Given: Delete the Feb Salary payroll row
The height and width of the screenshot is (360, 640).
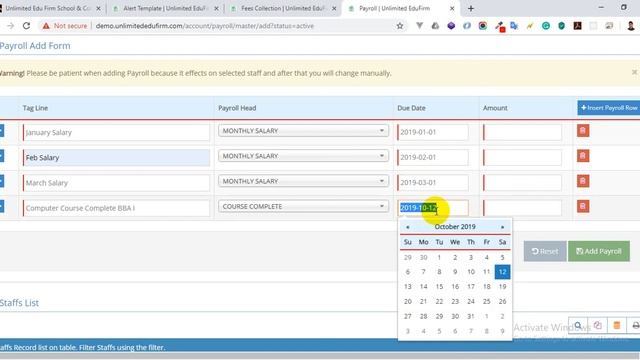Looking at the screenshot, I should click(x=583, y=156).
